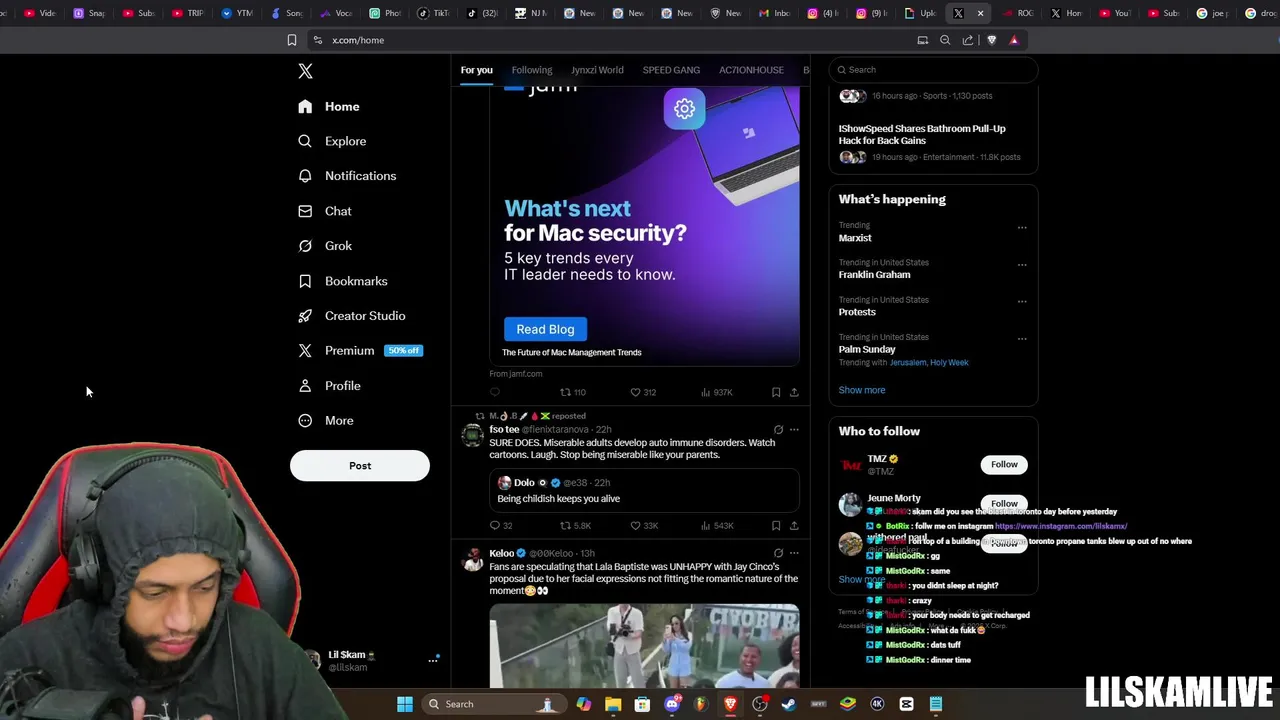Open the fso tee profile avatar

click(x=472, y=435)
